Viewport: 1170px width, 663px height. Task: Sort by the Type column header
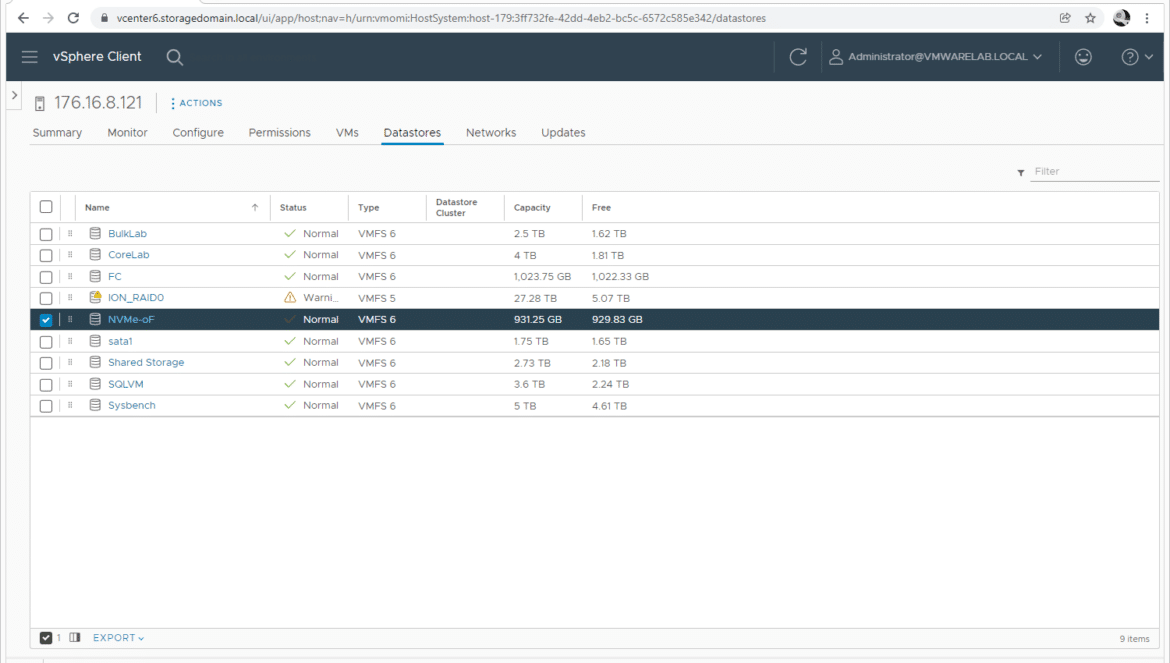tap(369, 208)
